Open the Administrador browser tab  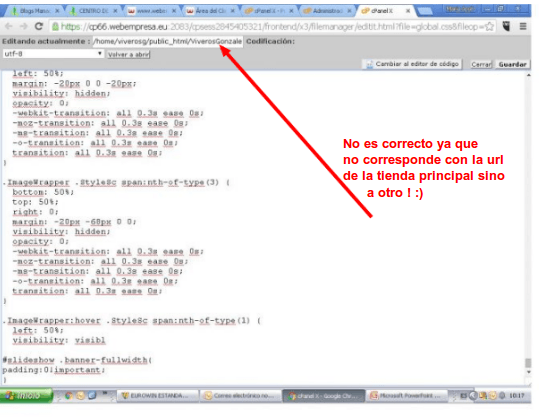[x=327, y=11]
